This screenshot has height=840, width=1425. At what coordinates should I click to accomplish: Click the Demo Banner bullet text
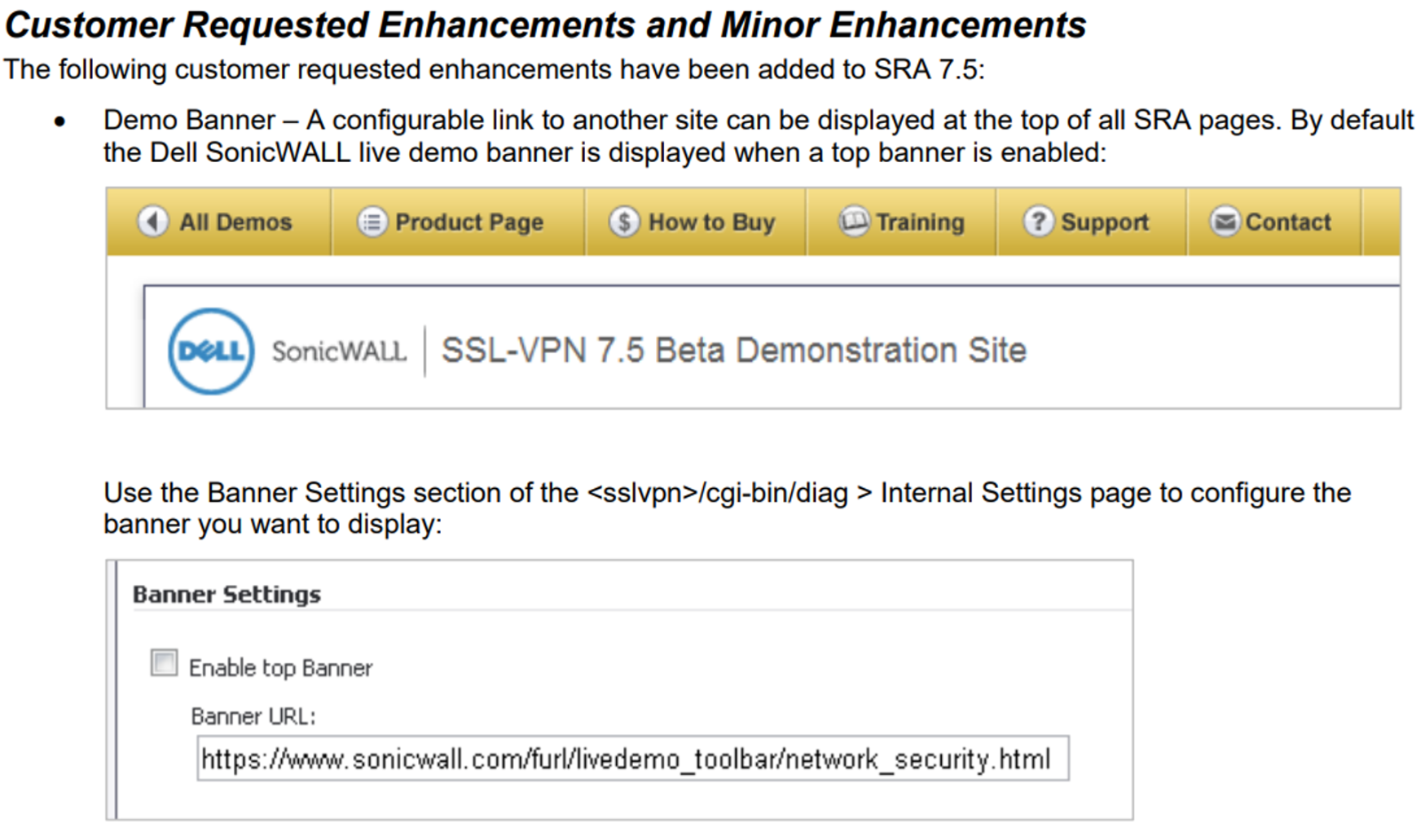[x=759, y=136]
